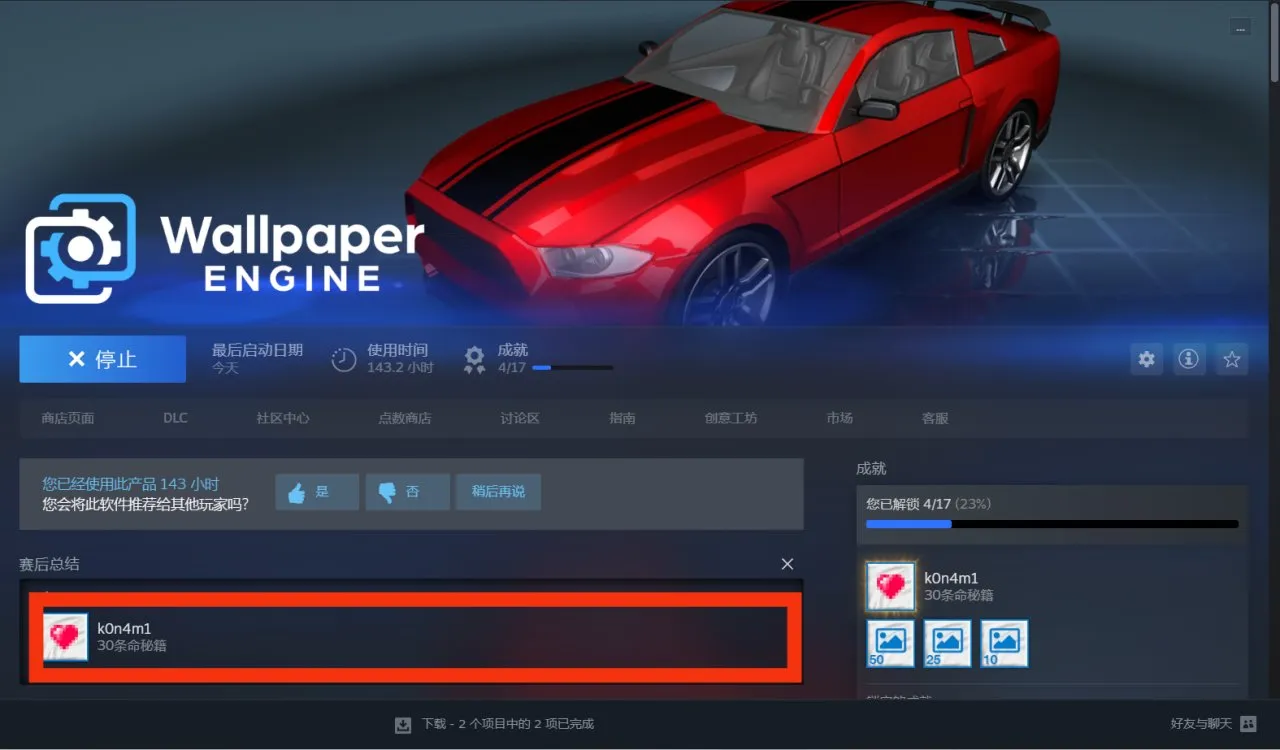Toggle the favorite star icon
Screen dimensions: 1280x750
pos(1232,359)
